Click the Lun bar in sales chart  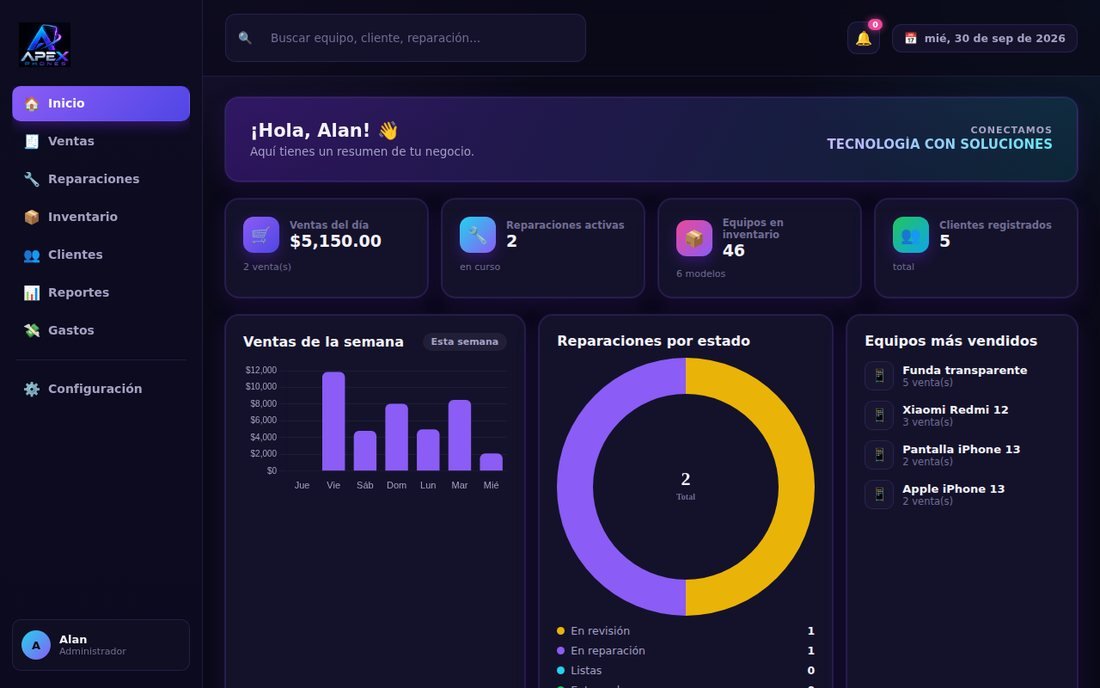point(428,450)
